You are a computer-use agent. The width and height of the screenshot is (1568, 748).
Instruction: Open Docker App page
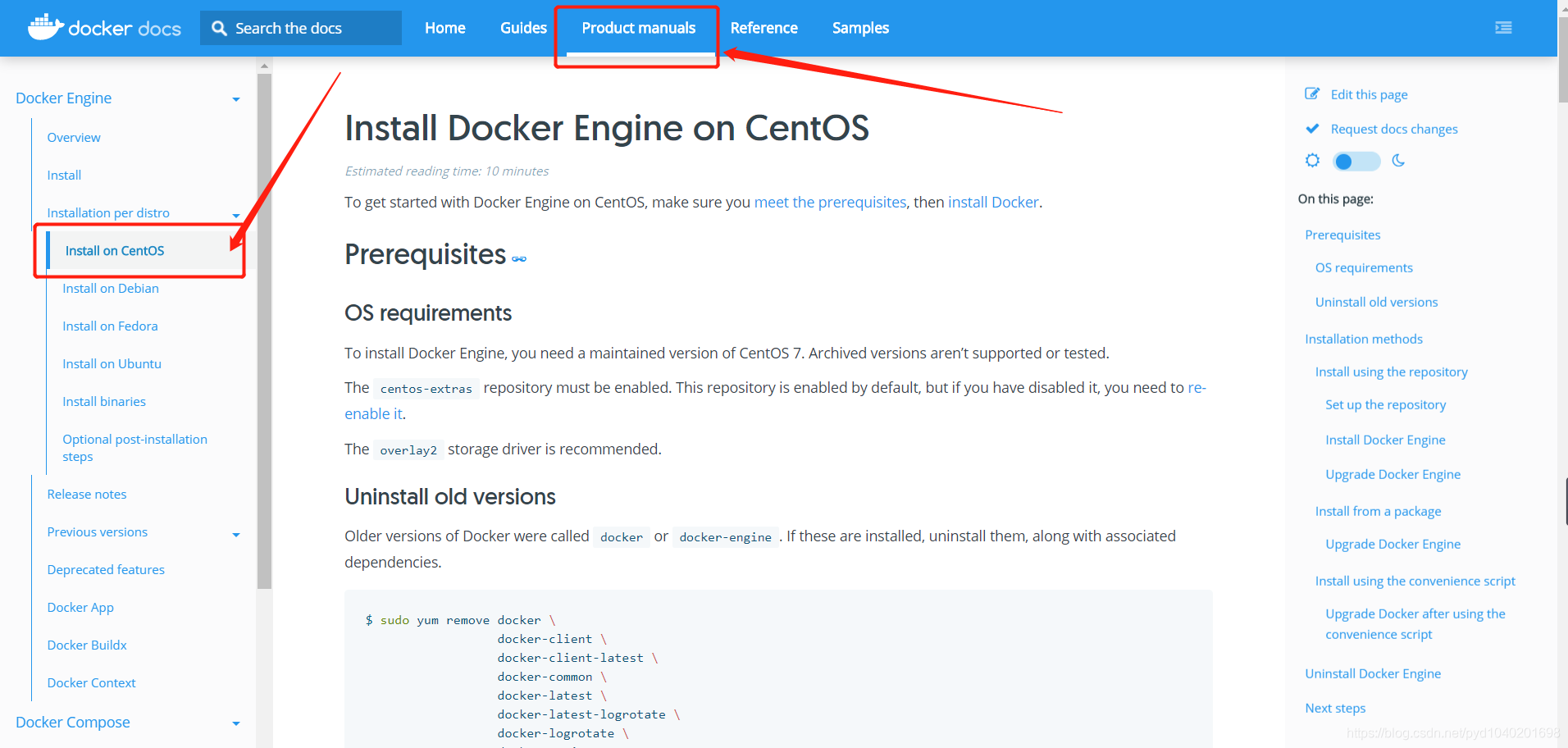click(80, 607)
